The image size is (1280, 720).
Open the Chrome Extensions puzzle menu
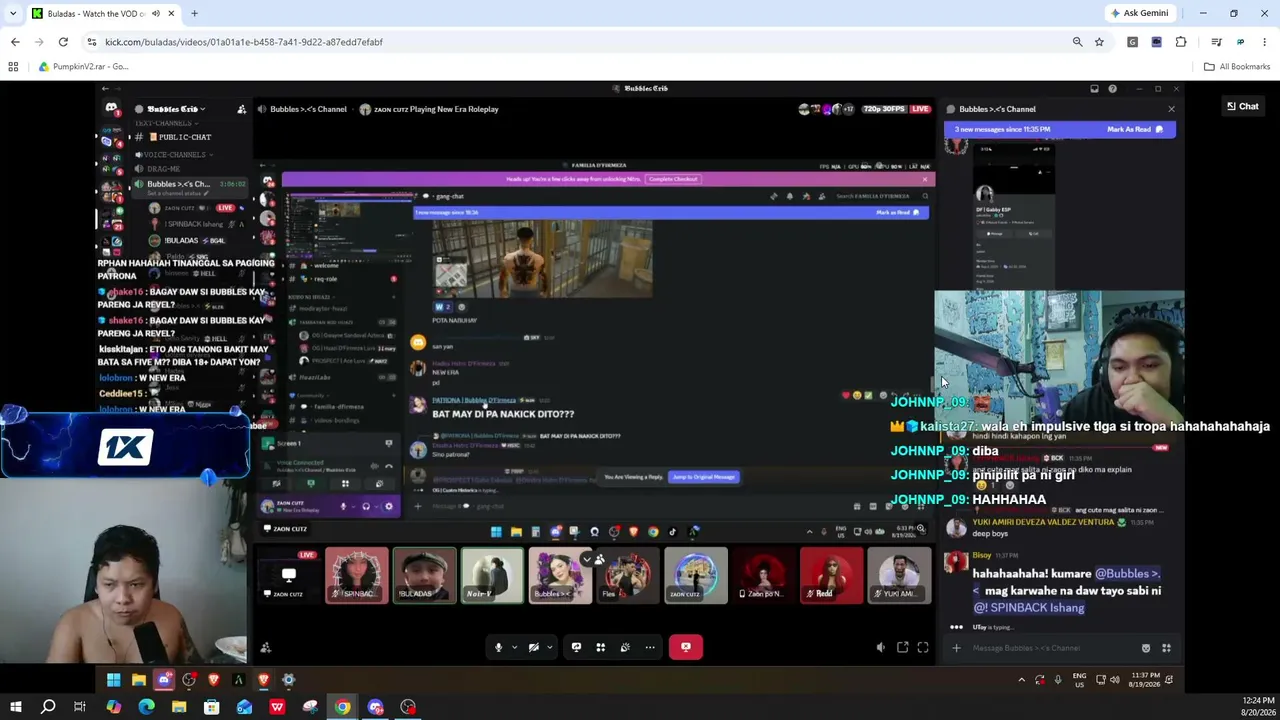[x=1181, y=42]
